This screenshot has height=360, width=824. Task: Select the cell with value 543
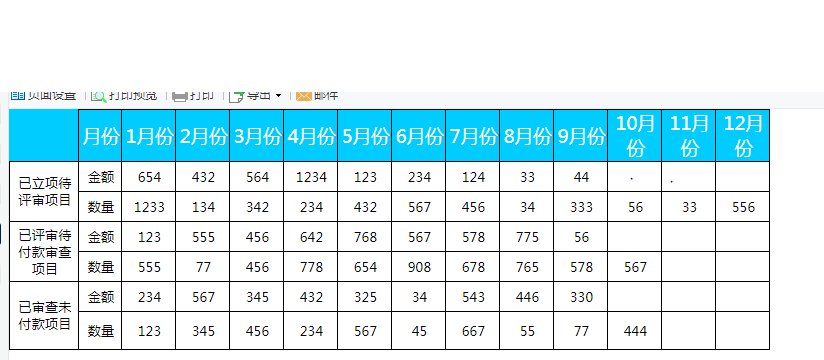click(473, 297)
